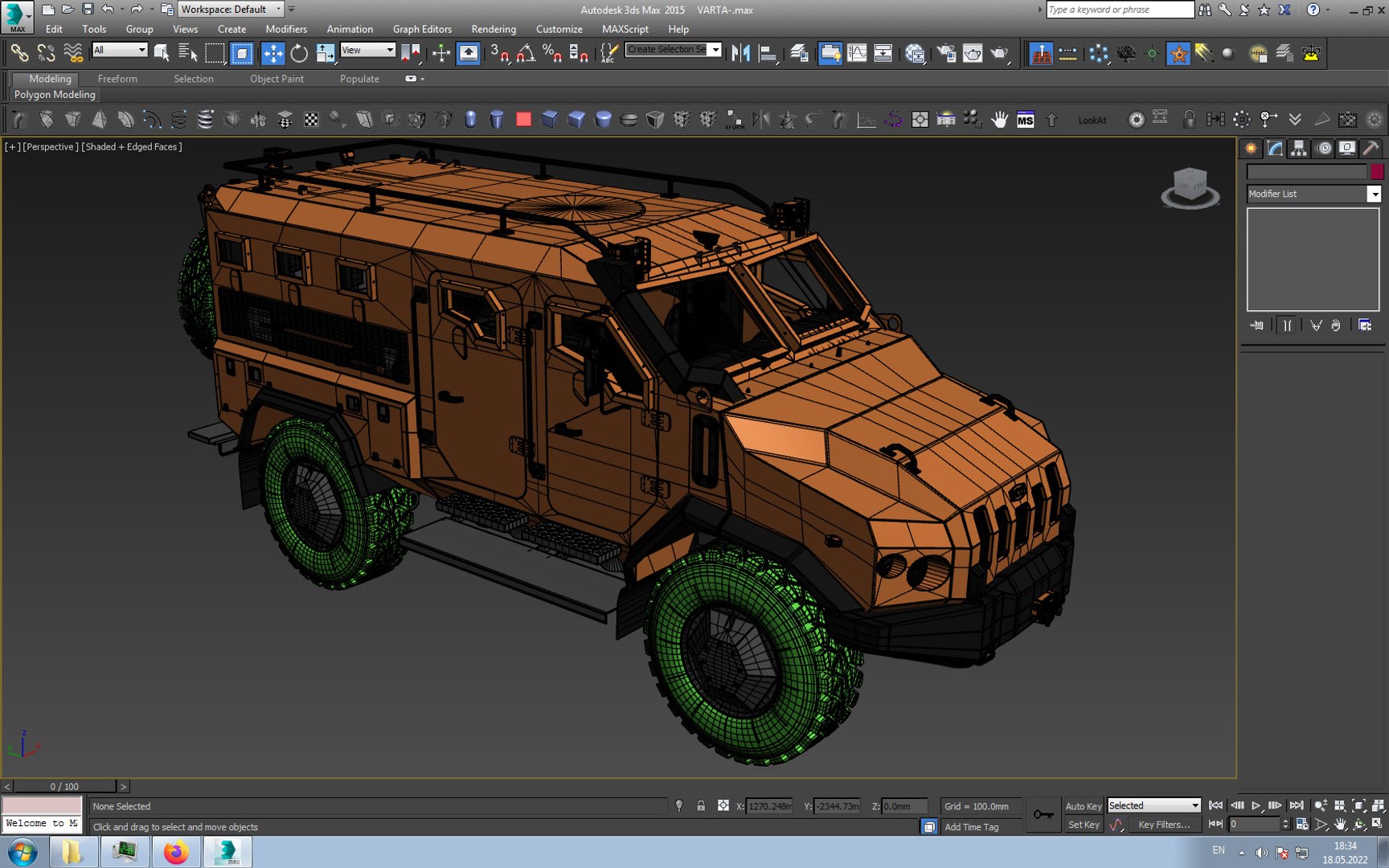Viewport: 1389px width, 868px height.
Task: Click the Unlink Selection tool
Action: [46, 53]
